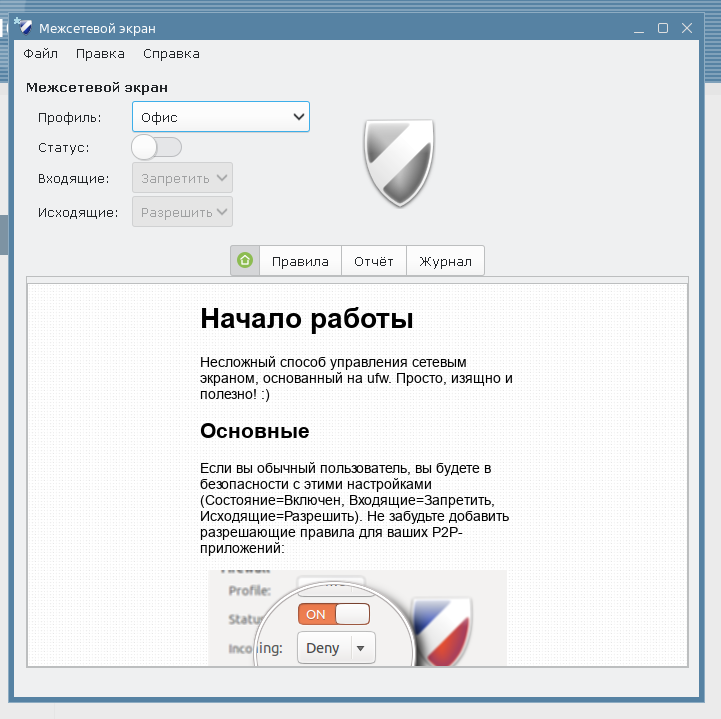Toggle the Статус firewall switch on
Viewport: 721px width, 719px height.
click(x=156, y=147)
